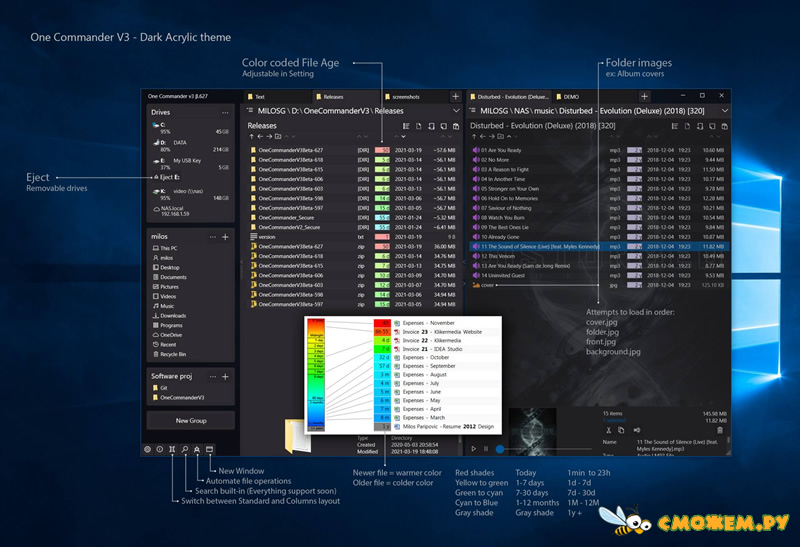
Task: Copy the selected file in preview panel
Action: pyautogui.click(x=621, y=430)
